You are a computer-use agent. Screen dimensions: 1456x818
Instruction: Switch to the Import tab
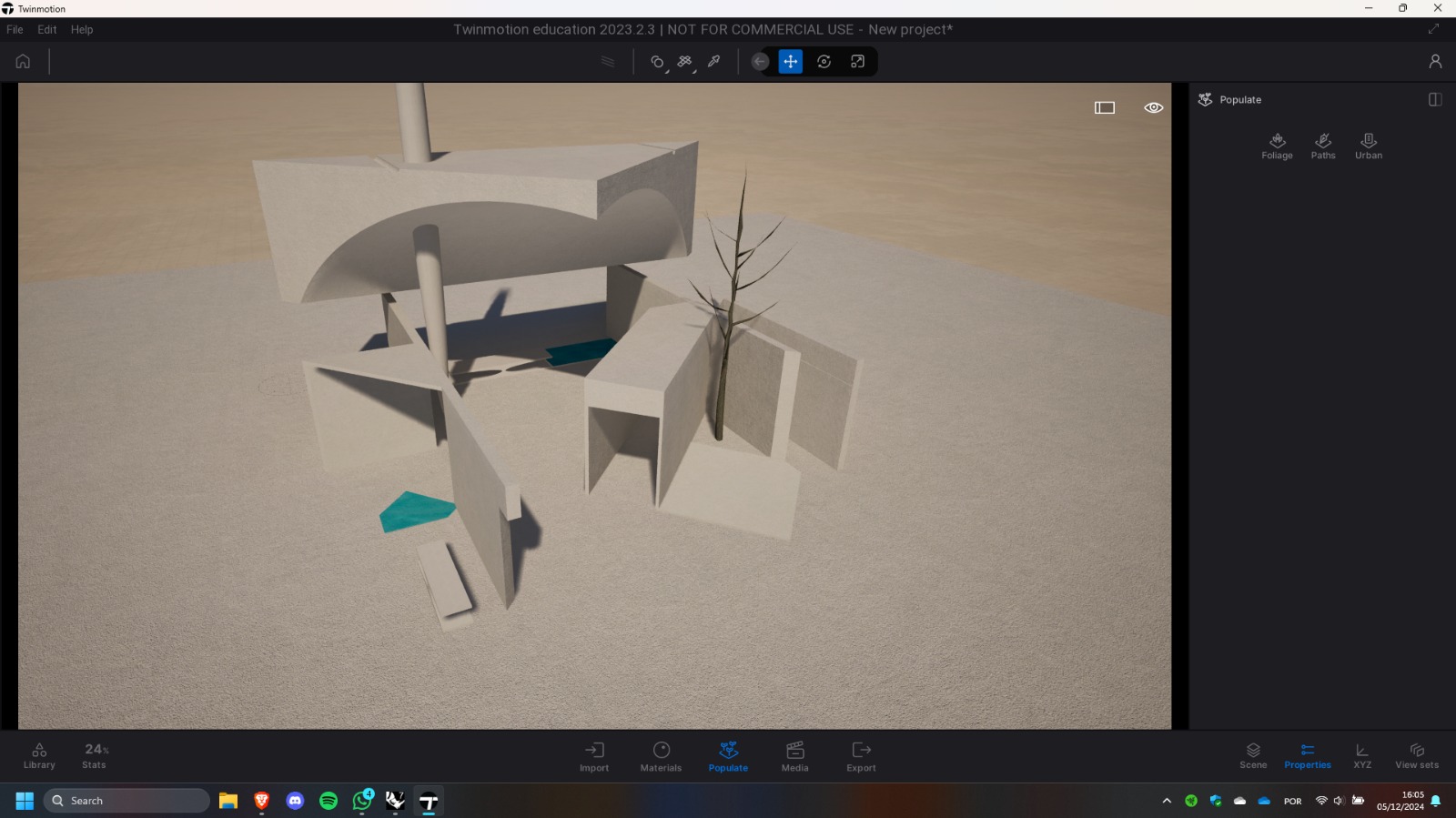(x=594, y=757)
